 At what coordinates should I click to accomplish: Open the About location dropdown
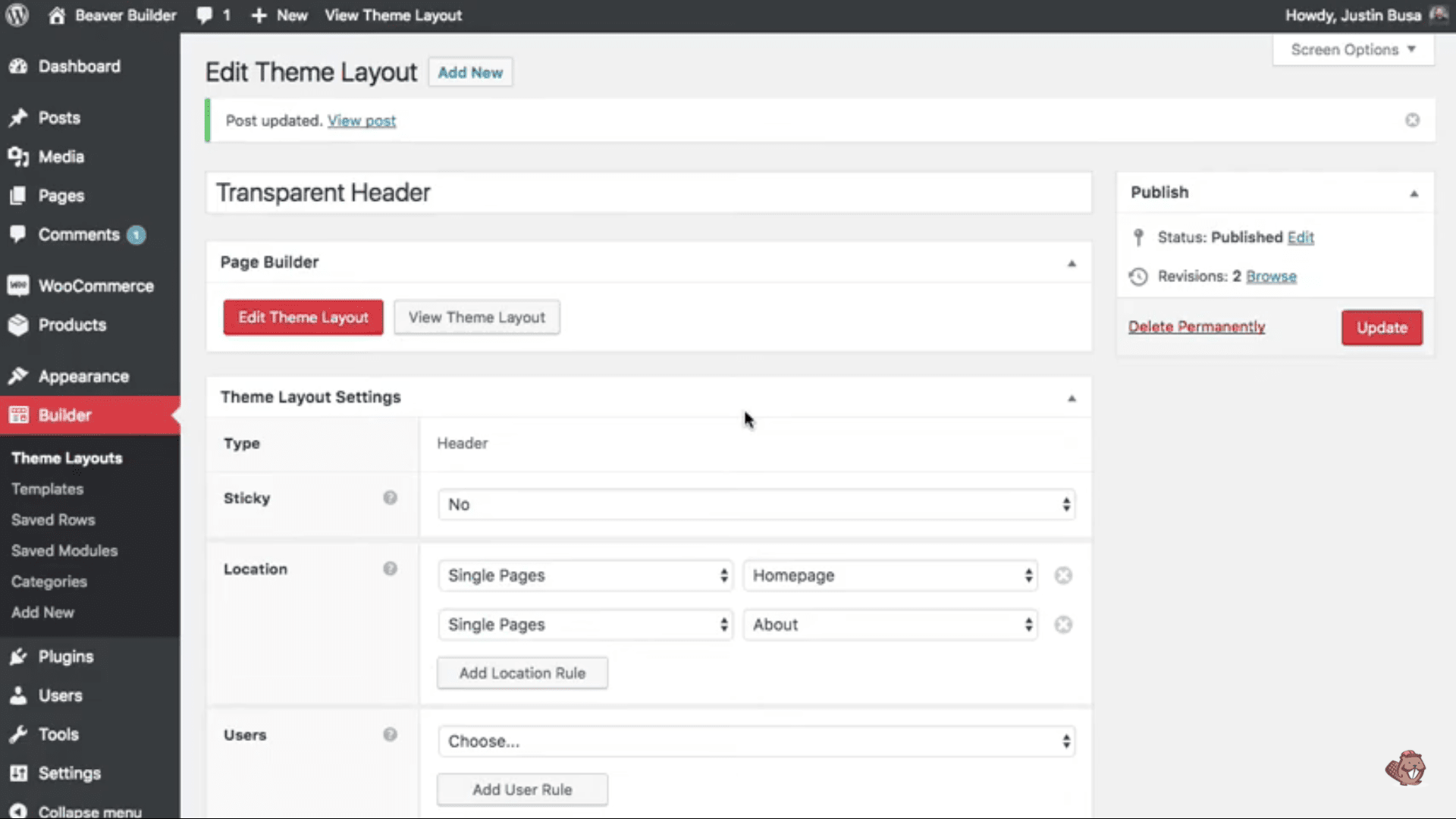(x=890, y=624)
